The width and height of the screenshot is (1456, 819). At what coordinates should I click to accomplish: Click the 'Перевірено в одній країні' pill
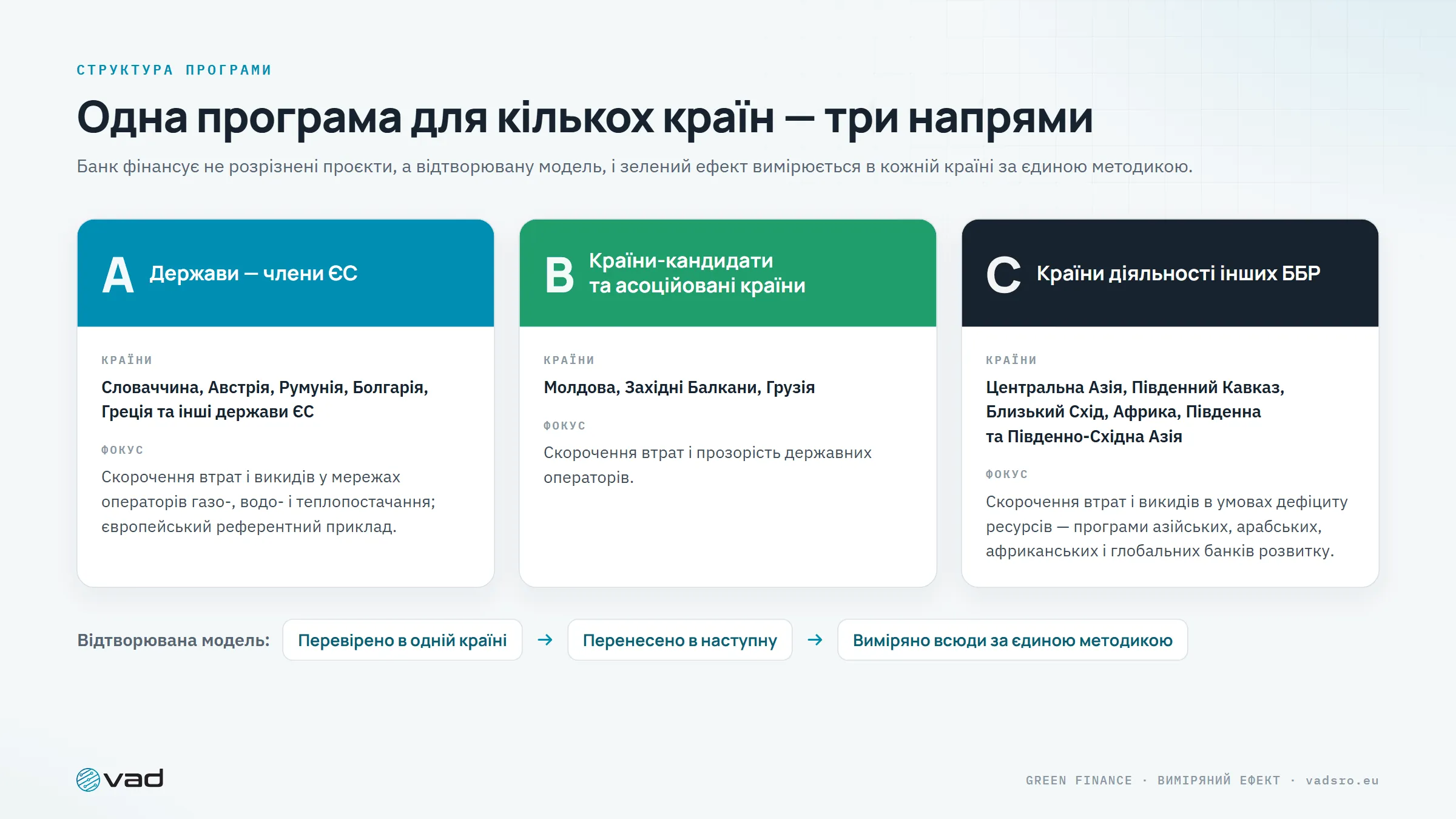tap(402, 640)
